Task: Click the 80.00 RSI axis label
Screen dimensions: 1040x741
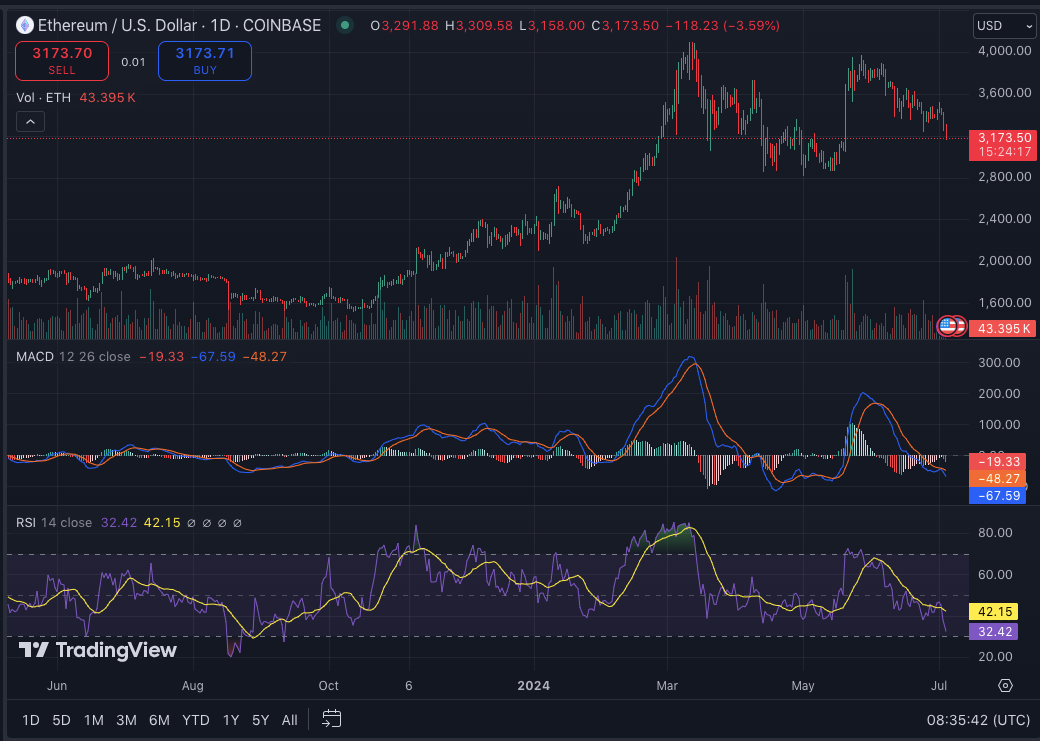Action: pos(995,533)
